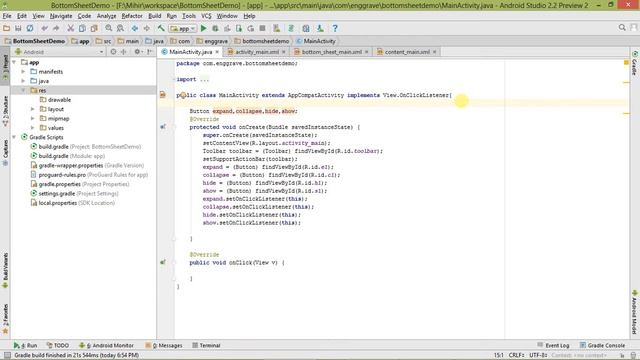Open the File menu
The image size is (640, 360).
click(7, 16)
